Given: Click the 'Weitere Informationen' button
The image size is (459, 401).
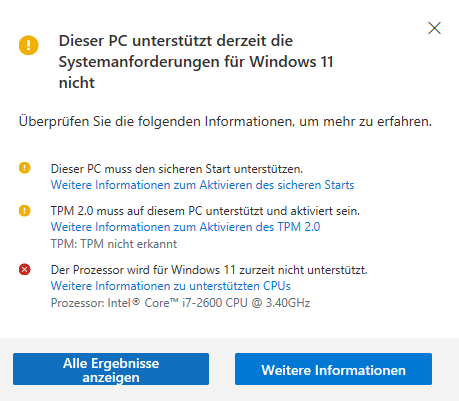Looking at the screenshot, I should click(333, 369).
